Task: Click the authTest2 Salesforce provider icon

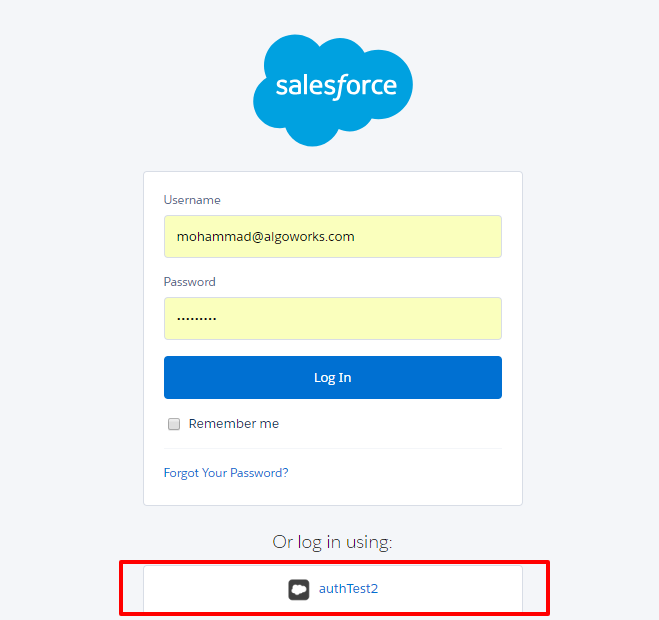Action: point(299,589)
